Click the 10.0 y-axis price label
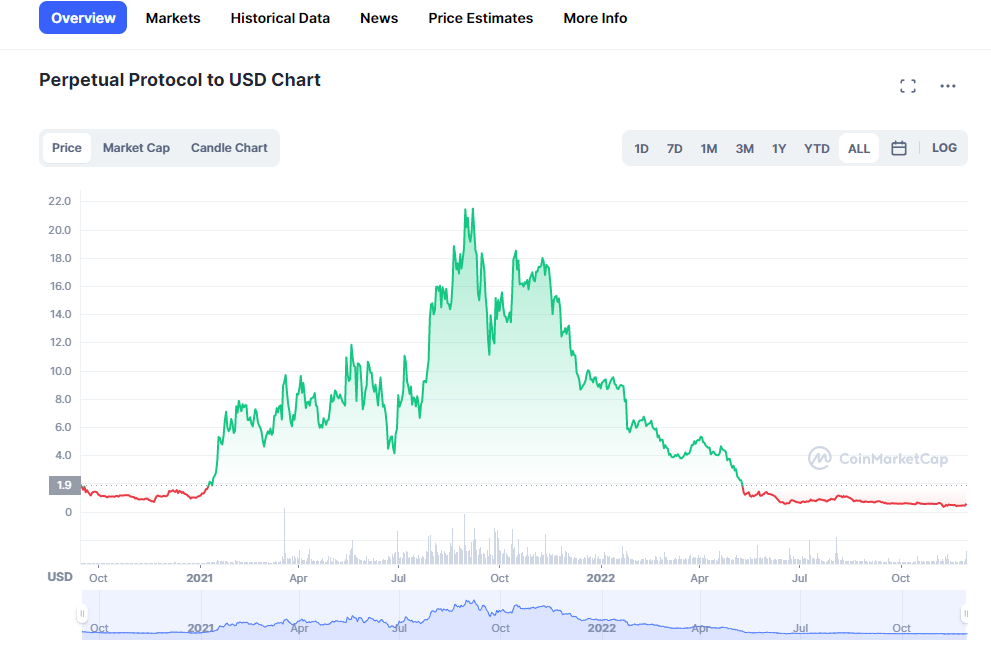Image resolution: width=991 pixels, height=645 pixels. click(61, 371)
